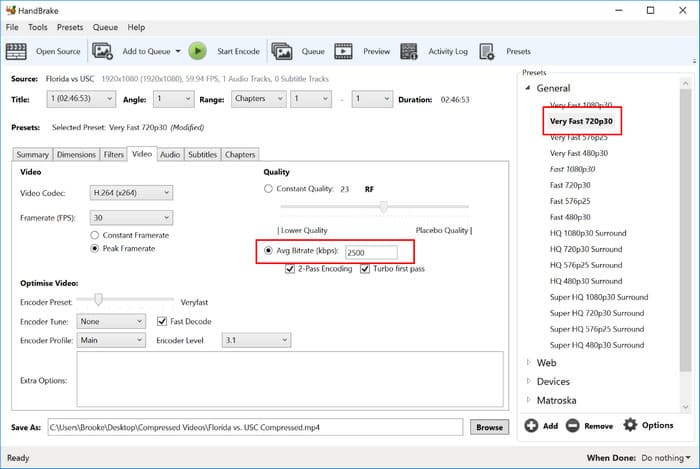Expand the Web presets category
This screenshot has width=700, height=469.
[x=529, y=363]
